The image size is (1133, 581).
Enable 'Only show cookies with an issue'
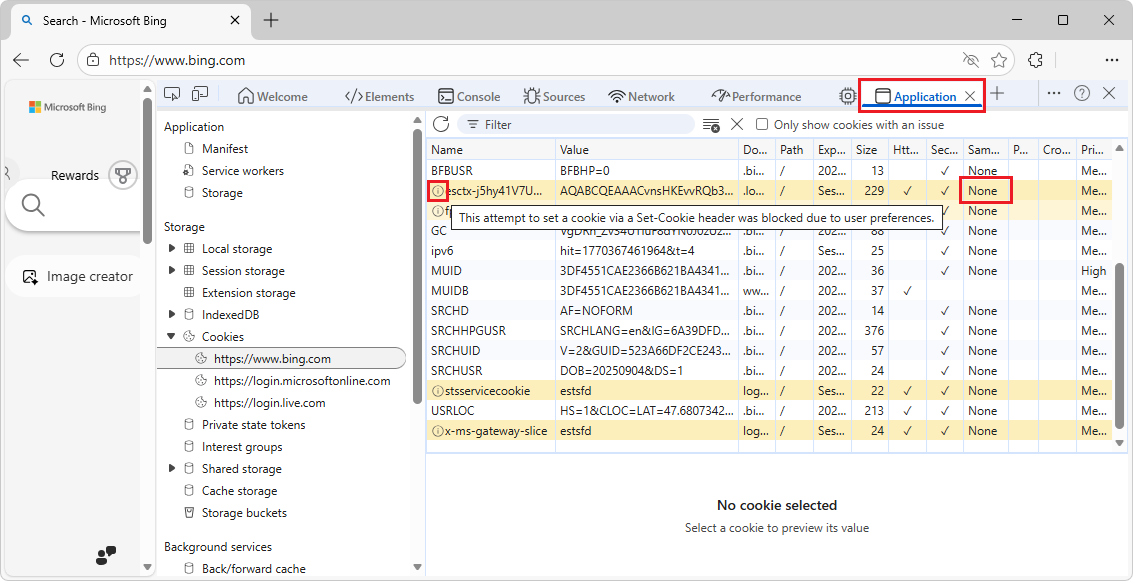click(762, 124)
